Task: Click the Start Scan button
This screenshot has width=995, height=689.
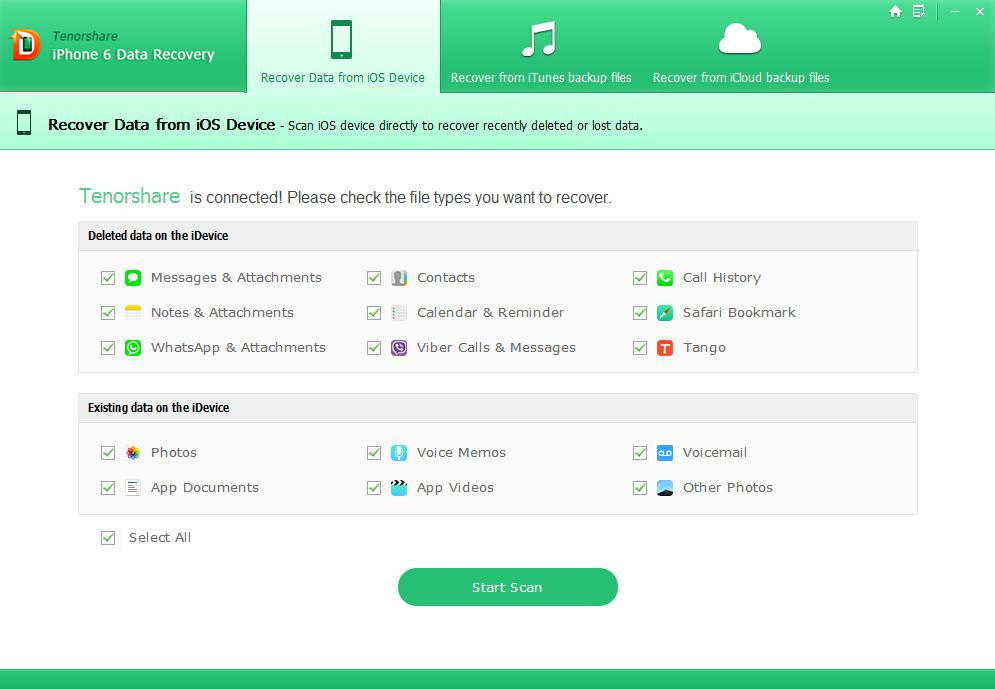Action: 508,587
